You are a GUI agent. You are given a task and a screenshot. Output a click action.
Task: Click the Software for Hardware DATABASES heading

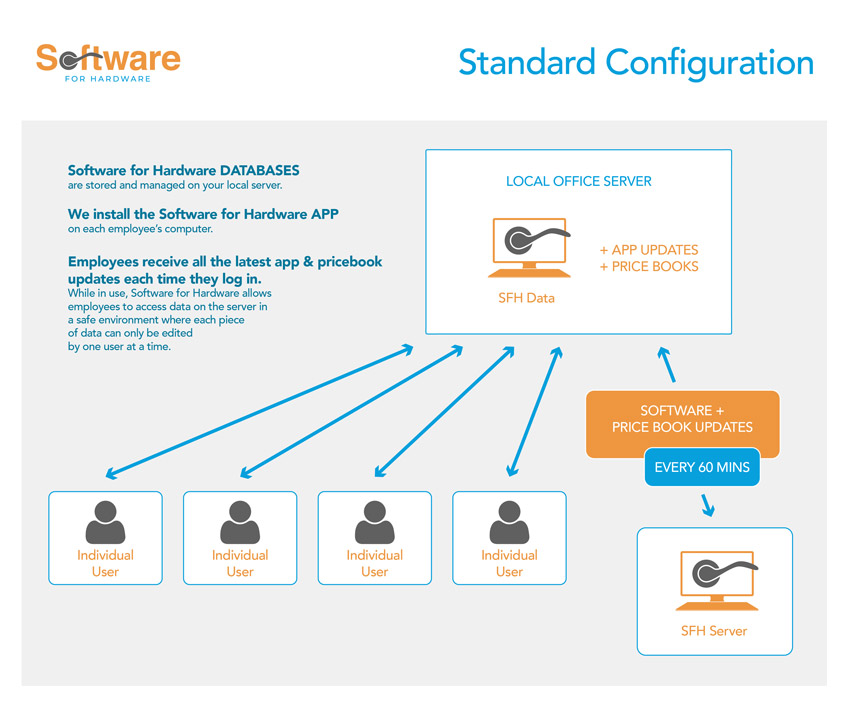pos(183,171)
